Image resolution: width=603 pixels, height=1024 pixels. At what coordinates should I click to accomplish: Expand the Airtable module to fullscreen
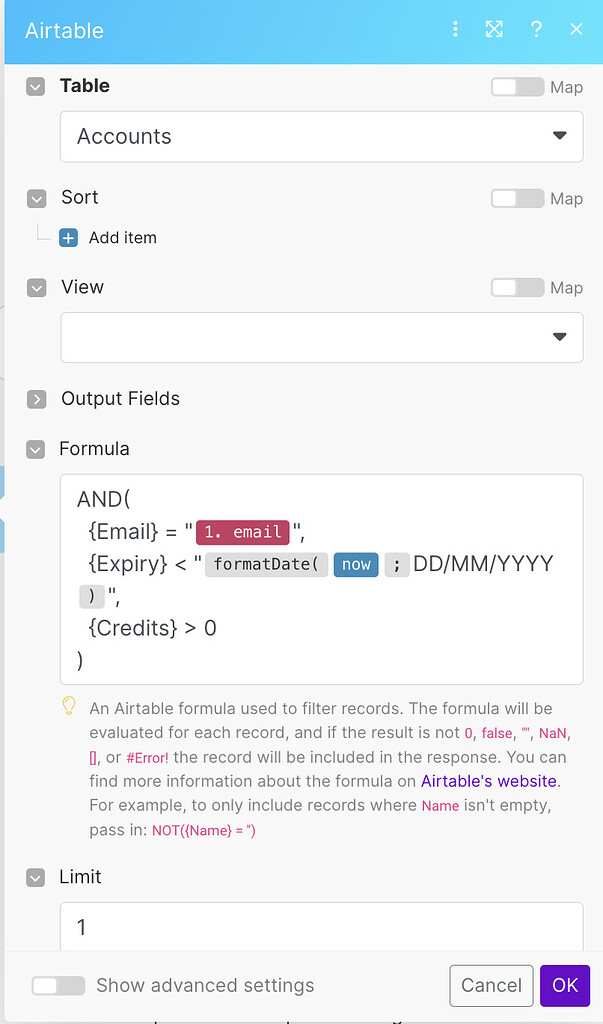click(494, 30)
